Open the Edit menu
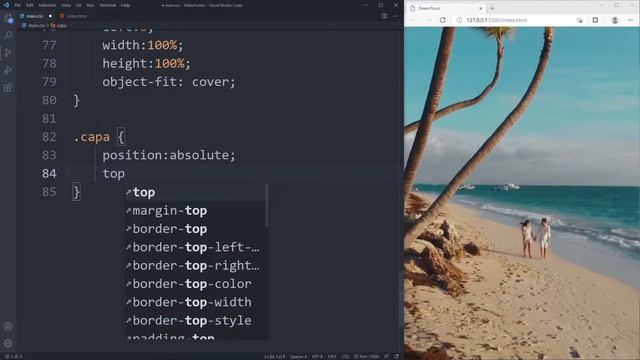This screenshot has height=360, width=640. (30, 5)
